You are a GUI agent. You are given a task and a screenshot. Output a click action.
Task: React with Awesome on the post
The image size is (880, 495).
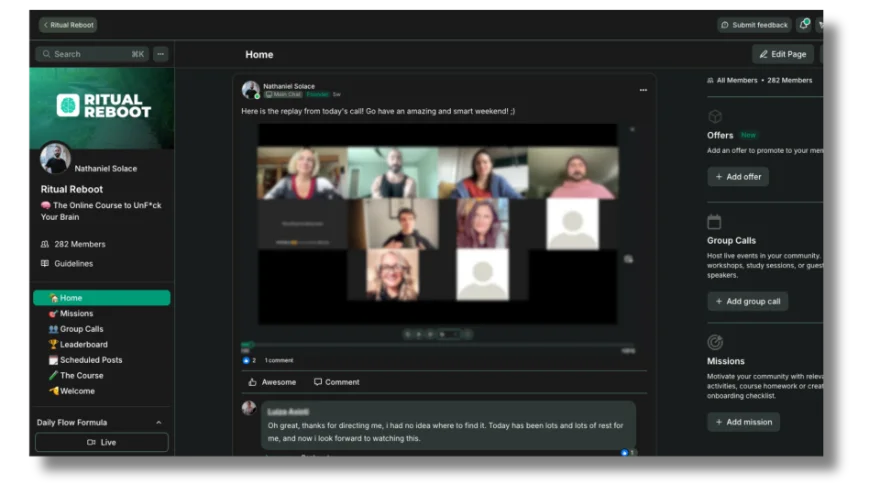click(272, 382)
